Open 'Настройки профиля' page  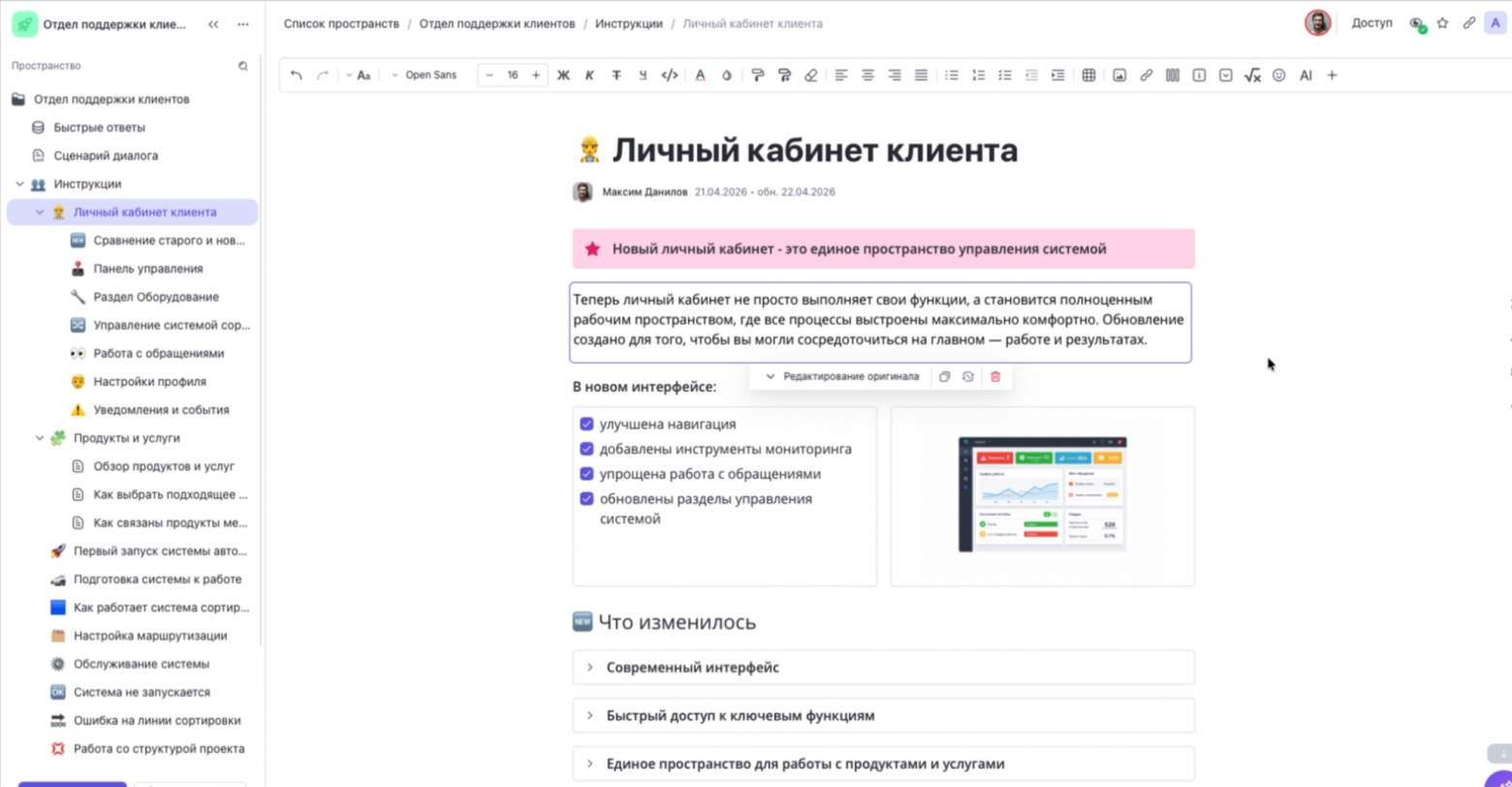coord(149,382)
